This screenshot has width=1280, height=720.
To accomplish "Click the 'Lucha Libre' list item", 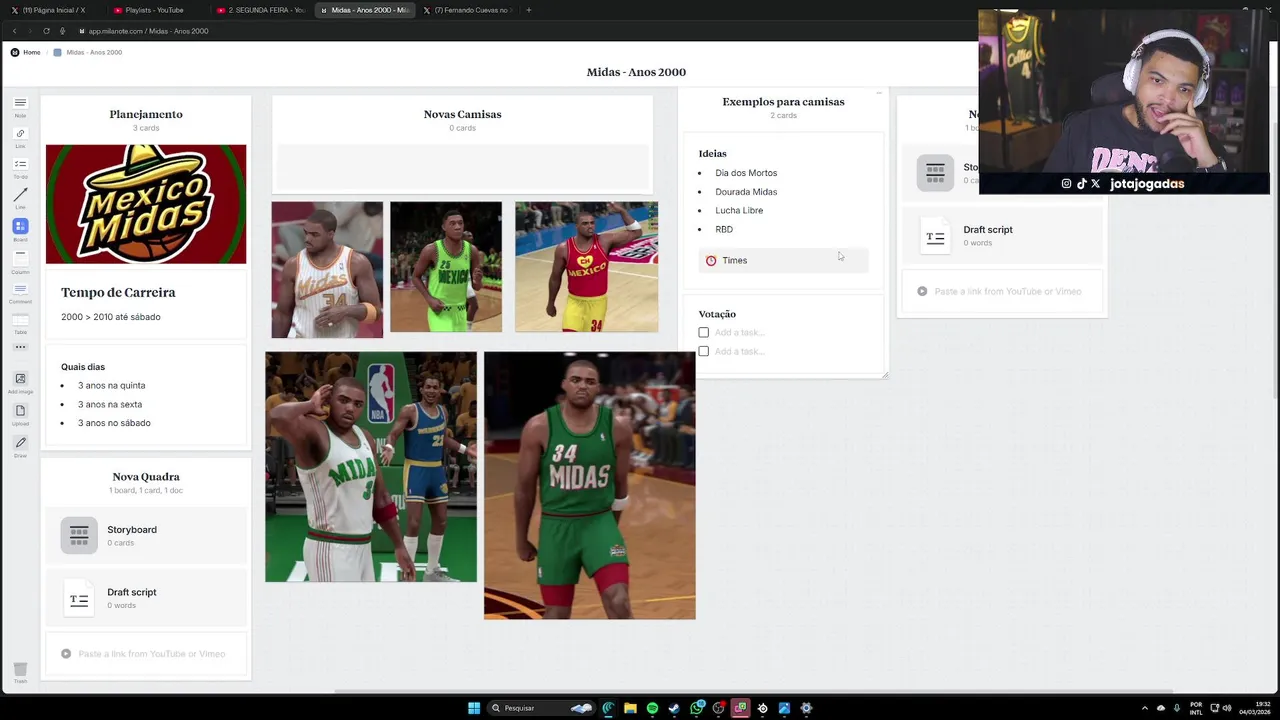I will 739,211.
